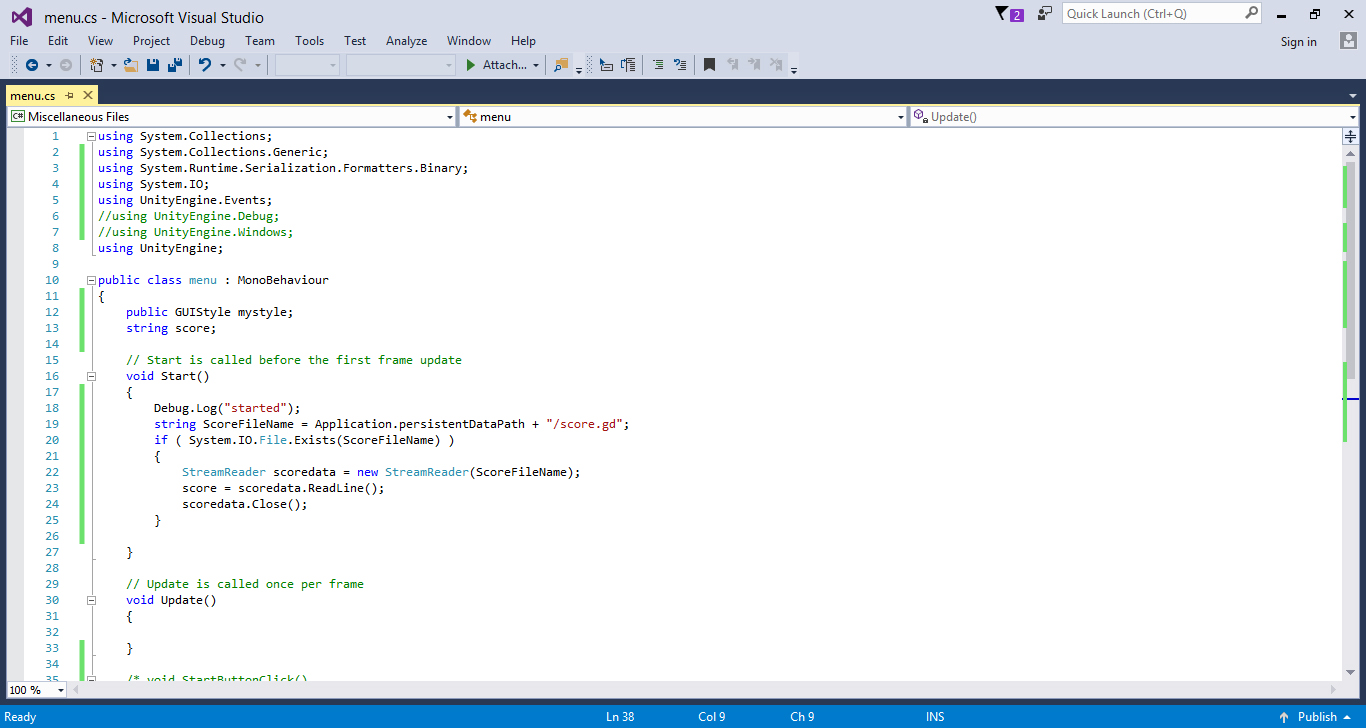Click the Redo arrow icon
This screenshot has width=1366, height=728.
coord(240,65)
